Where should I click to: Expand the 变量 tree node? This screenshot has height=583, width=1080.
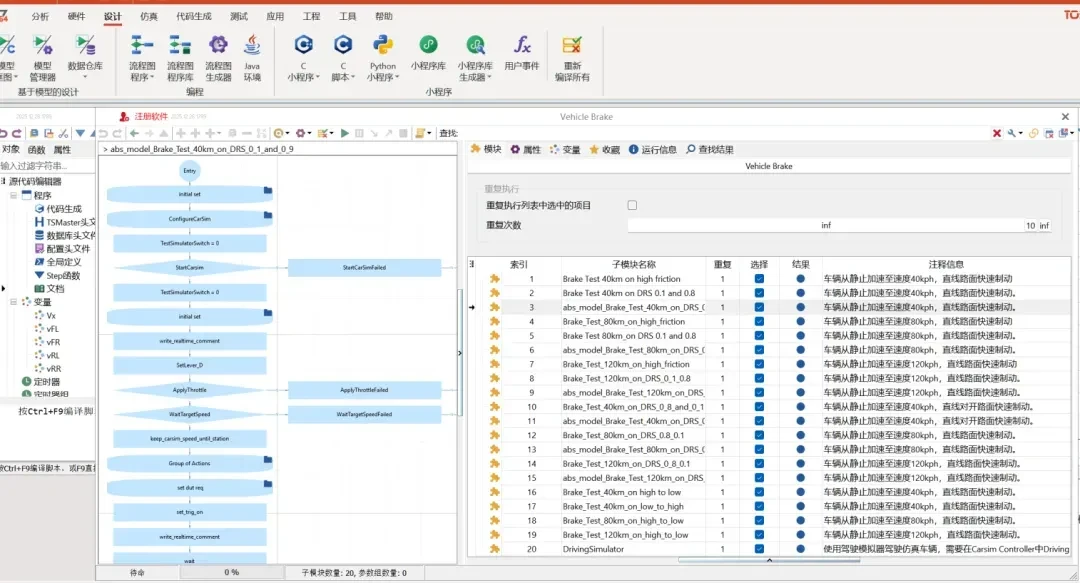14,302
